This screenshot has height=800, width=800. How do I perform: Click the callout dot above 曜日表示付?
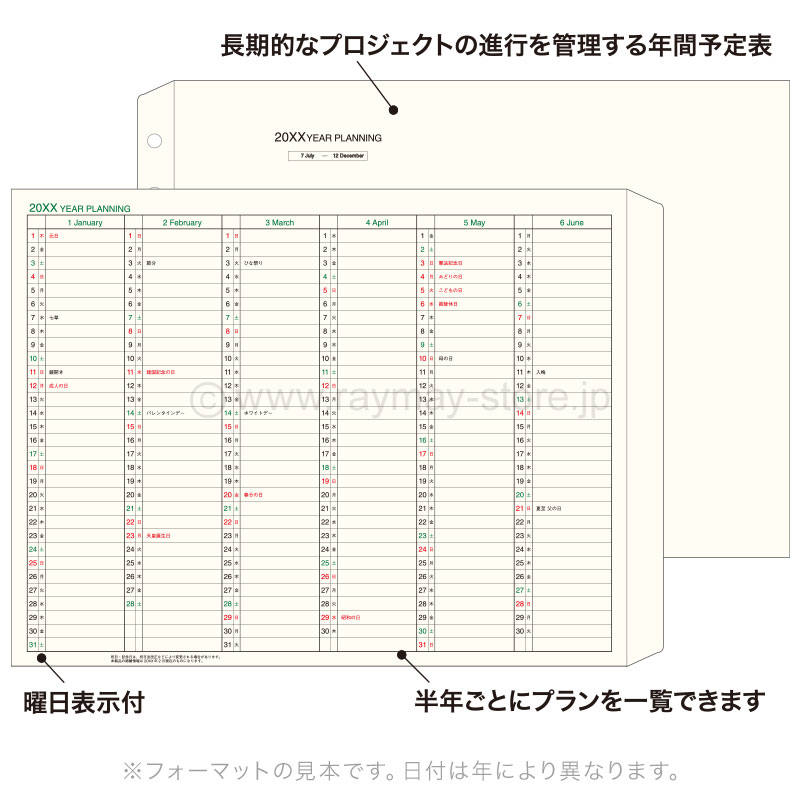[42, 655]
